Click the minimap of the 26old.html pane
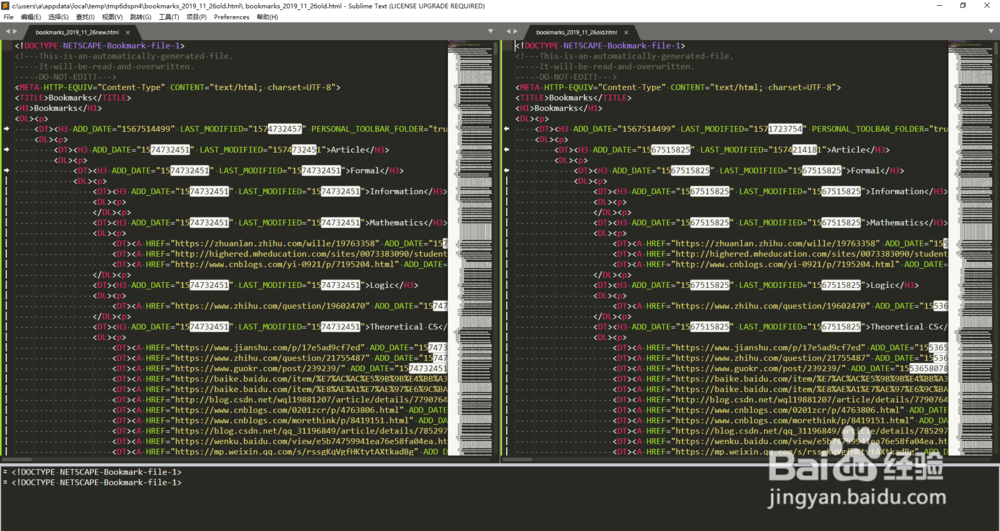Image resolution: width=1000 pixels, height=531 pixels. point(969,249)
